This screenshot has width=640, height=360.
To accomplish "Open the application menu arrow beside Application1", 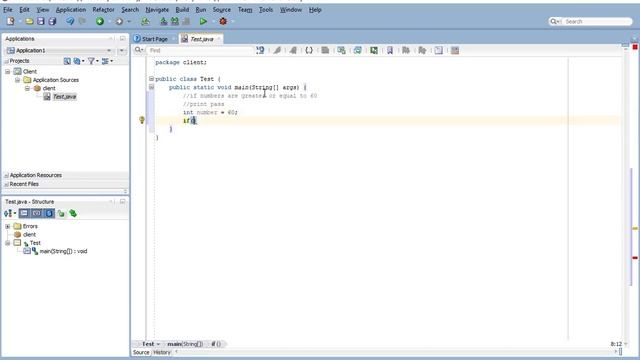I will coord(122,51).
